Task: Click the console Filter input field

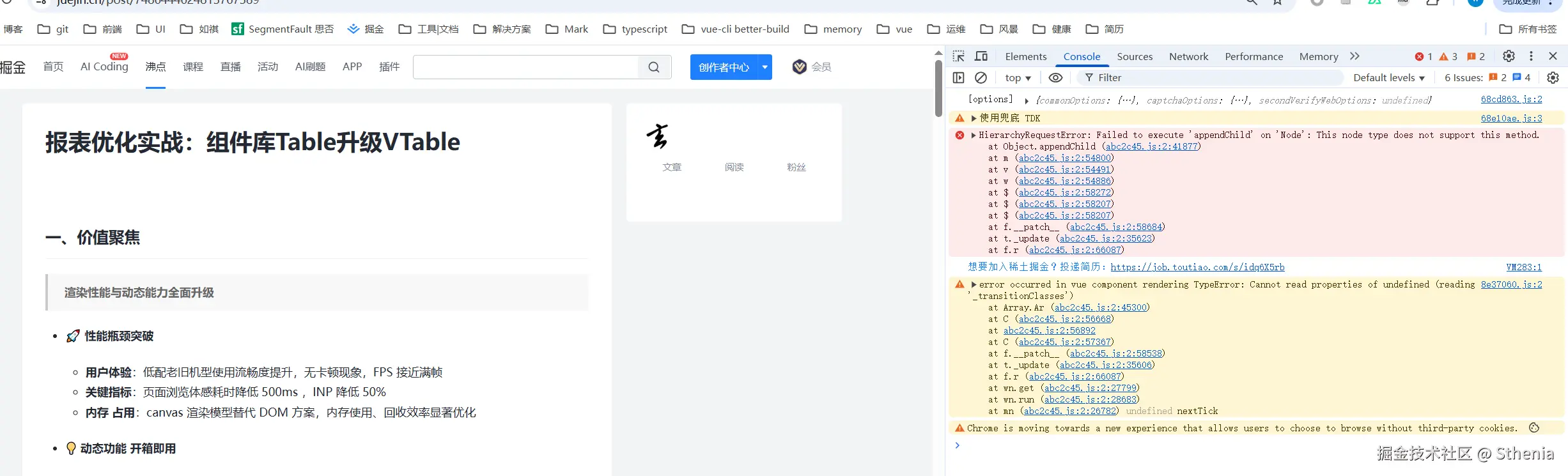Action: point(1215,77)
